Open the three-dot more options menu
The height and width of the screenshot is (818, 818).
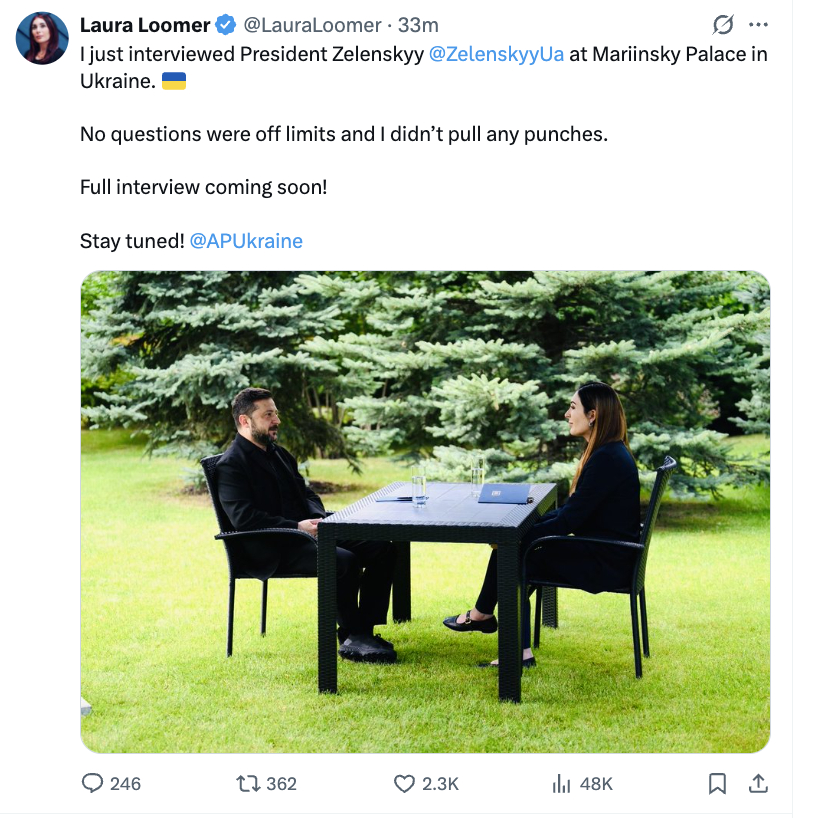coord(758,25)
